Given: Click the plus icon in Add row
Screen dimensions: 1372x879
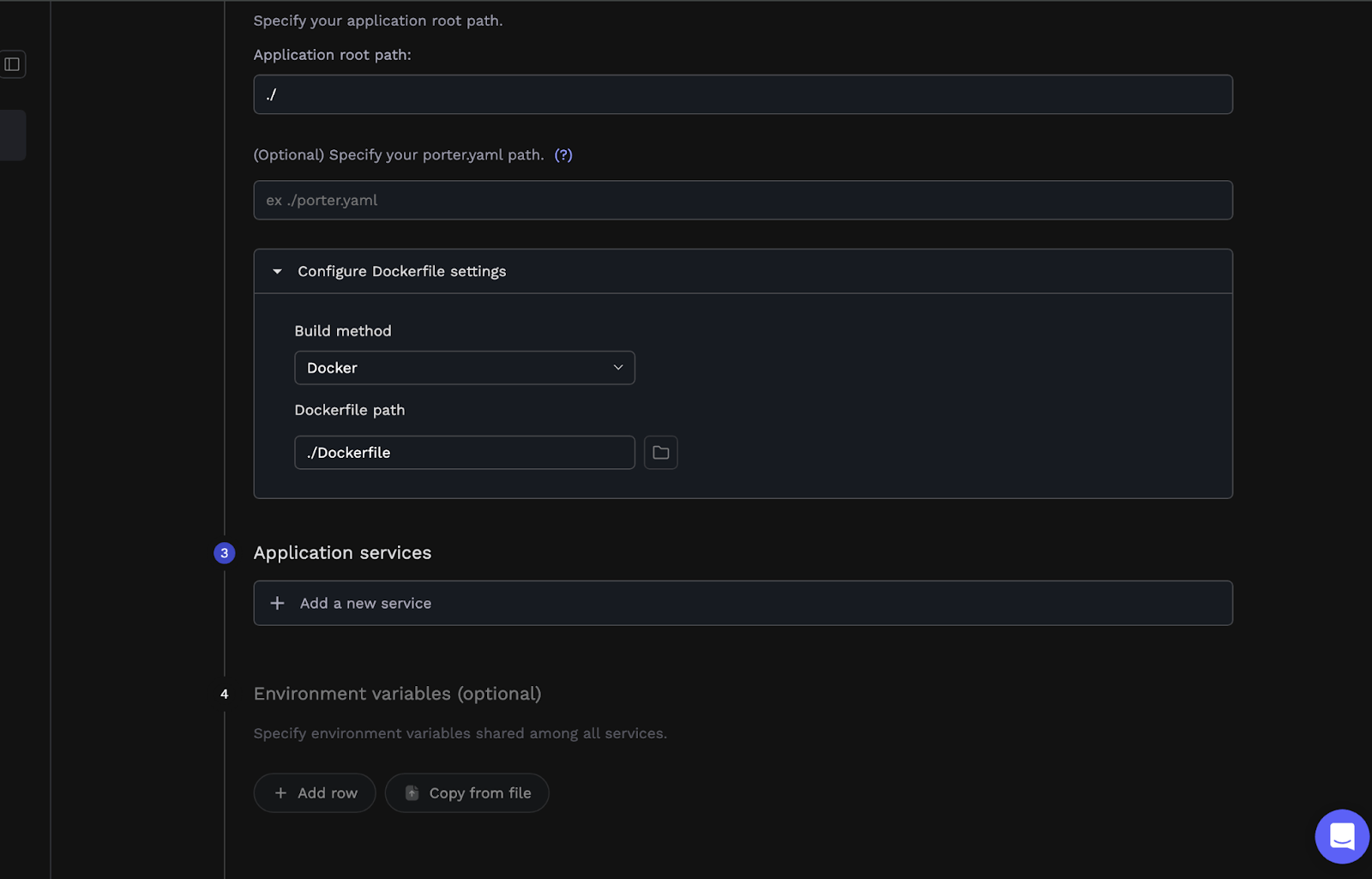Looking at the screenshot, I should (280, 793).
